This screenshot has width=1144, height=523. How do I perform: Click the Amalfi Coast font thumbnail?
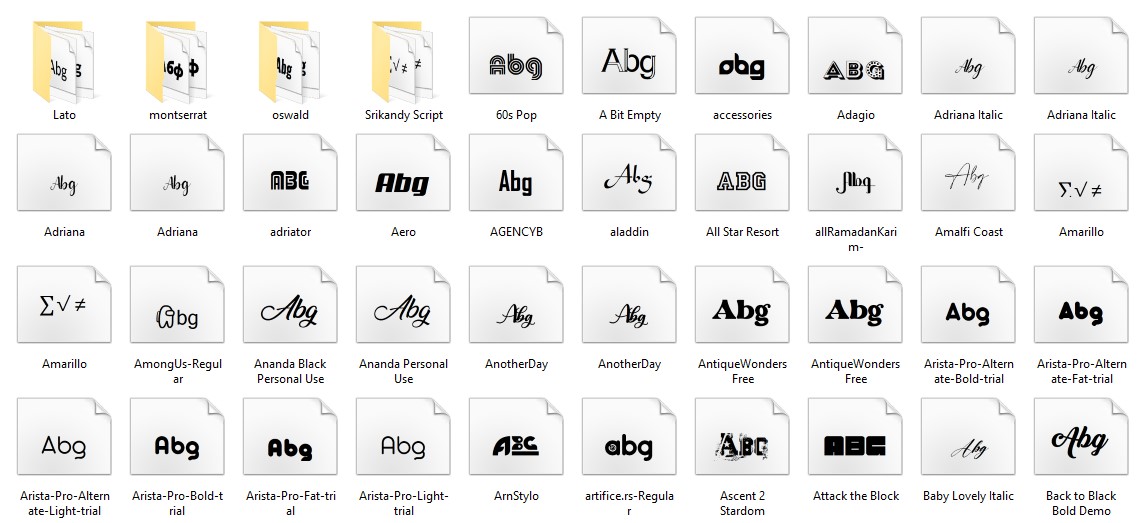point(968,181)
